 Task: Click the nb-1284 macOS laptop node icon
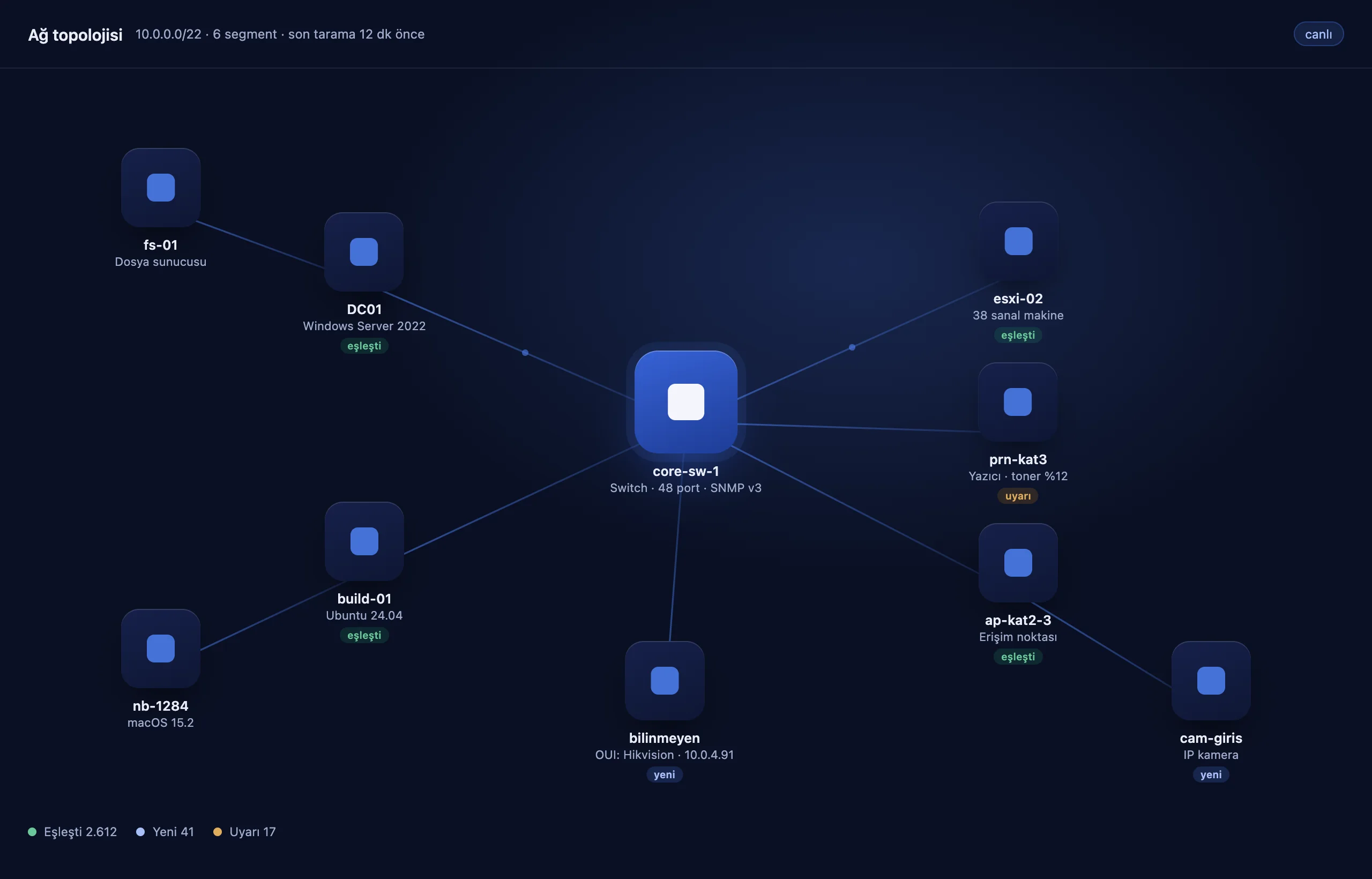pos(160,649)
